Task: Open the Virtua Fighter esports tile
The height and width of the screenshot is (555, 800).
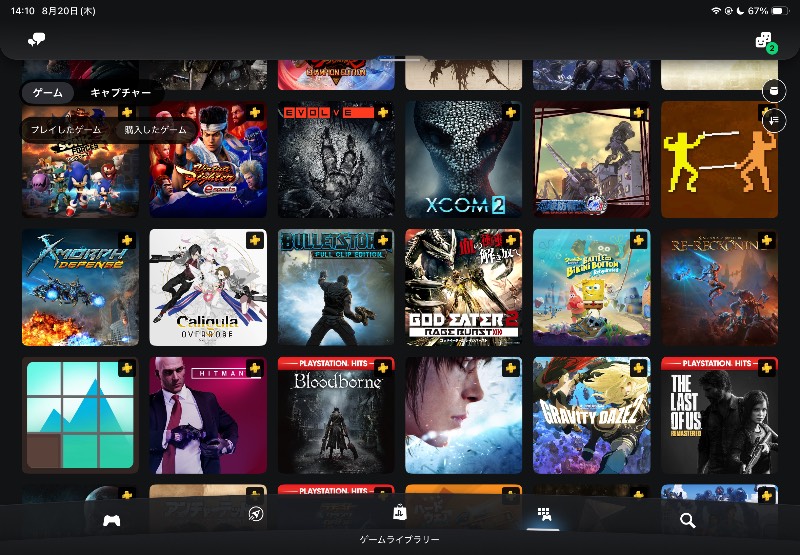Action: click(x=208, y=160)
